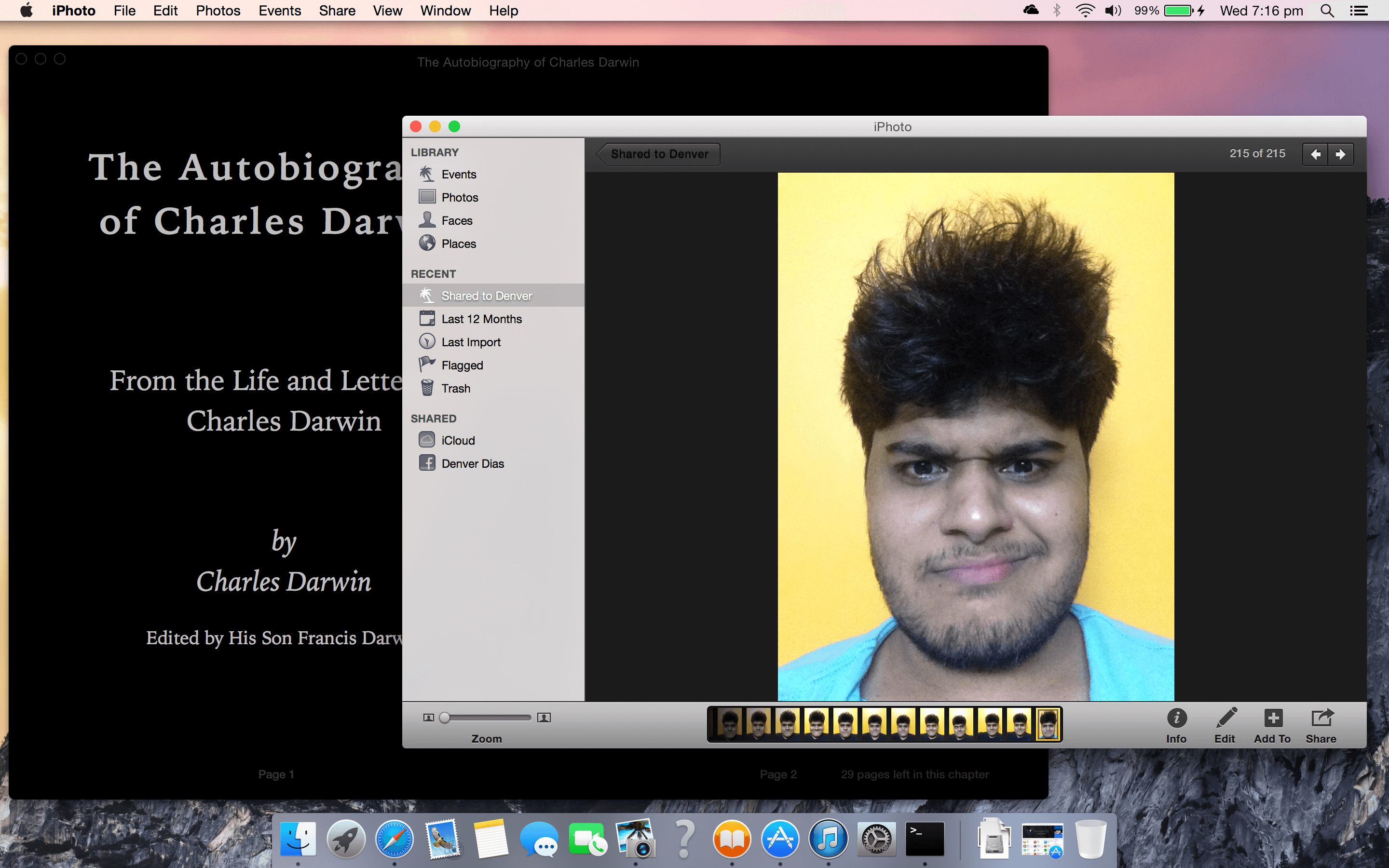Select the first thumbnail in filmstrip
The width and height of the screenshot is (1389, 868).
tap(730, 724)
